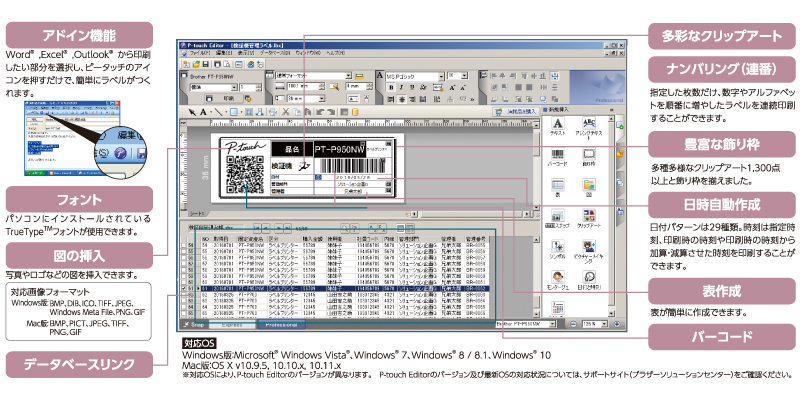This screenshot has width=800, height=400.
Task: Click the New layout toolbar icon
Action: click(x=186, y=64)
